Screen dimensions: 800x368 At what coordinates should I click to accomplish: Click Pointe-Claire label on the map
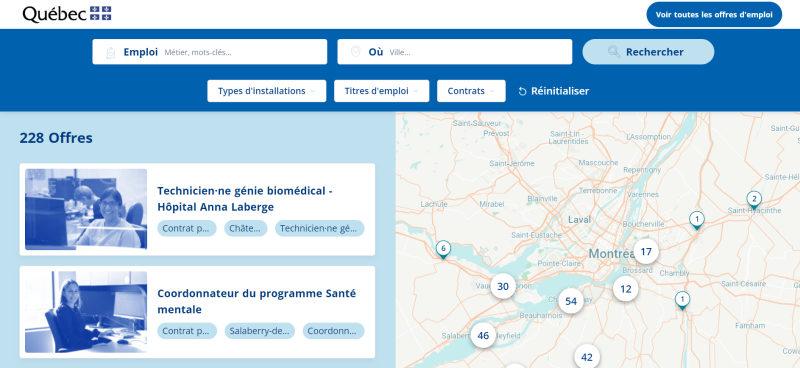point(559,263)
